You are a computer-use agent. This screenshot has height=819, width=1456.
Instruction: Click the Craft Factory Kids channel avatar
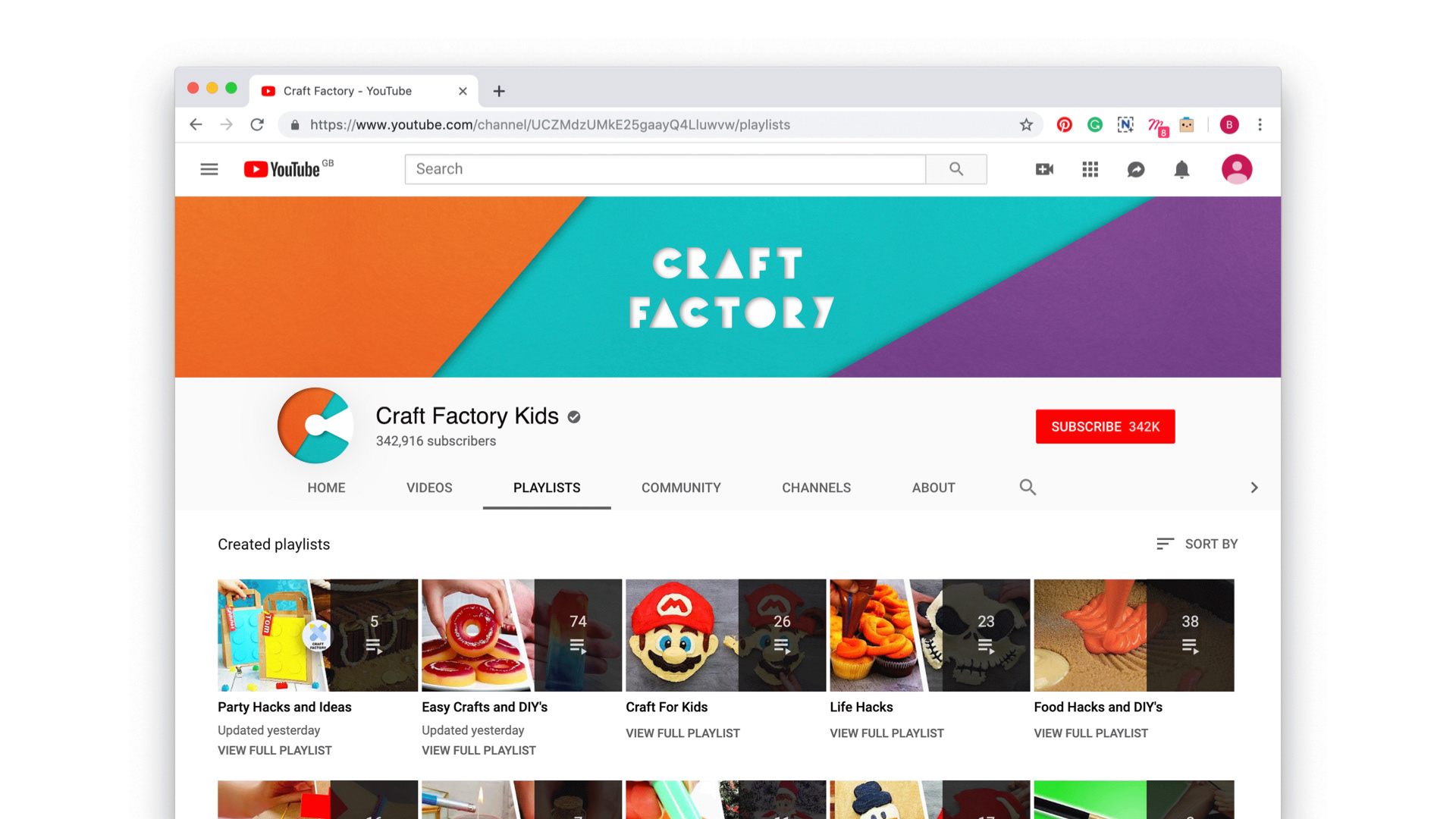coord(315,425)
